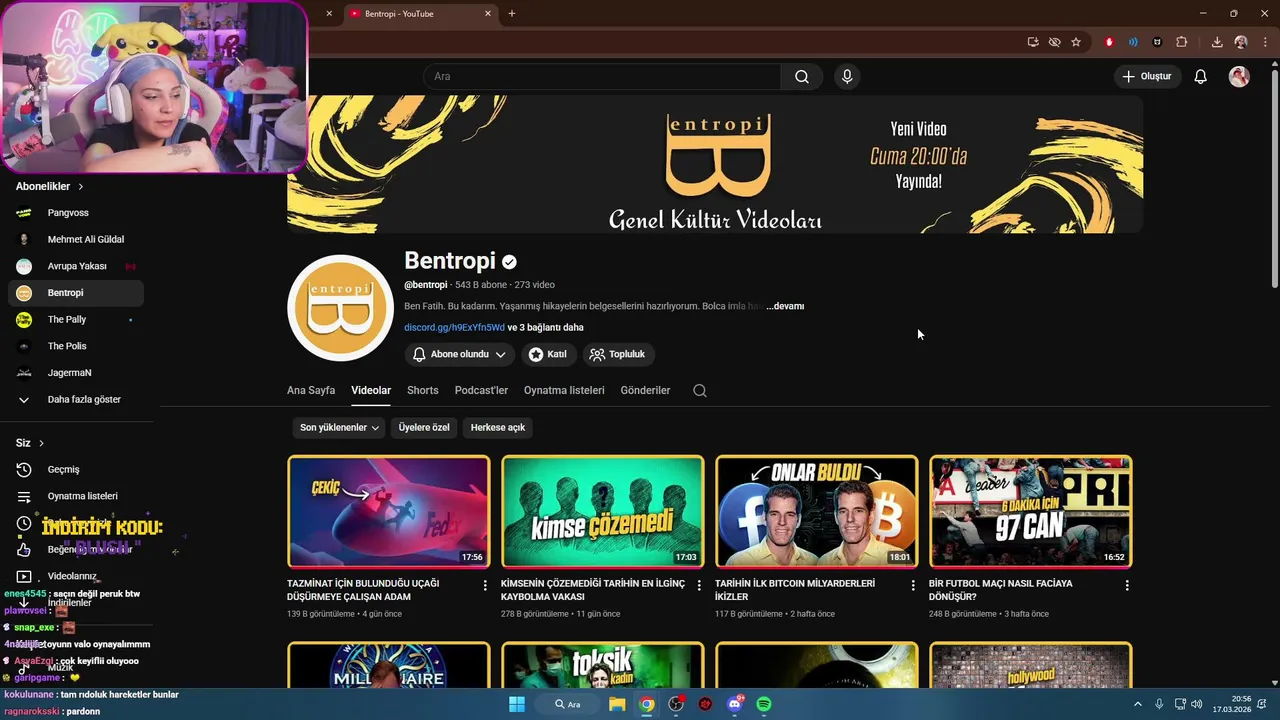Open the Oynatma listeleri channel tab
This screenshot has height=720, width=1280.
click(564, 390)
